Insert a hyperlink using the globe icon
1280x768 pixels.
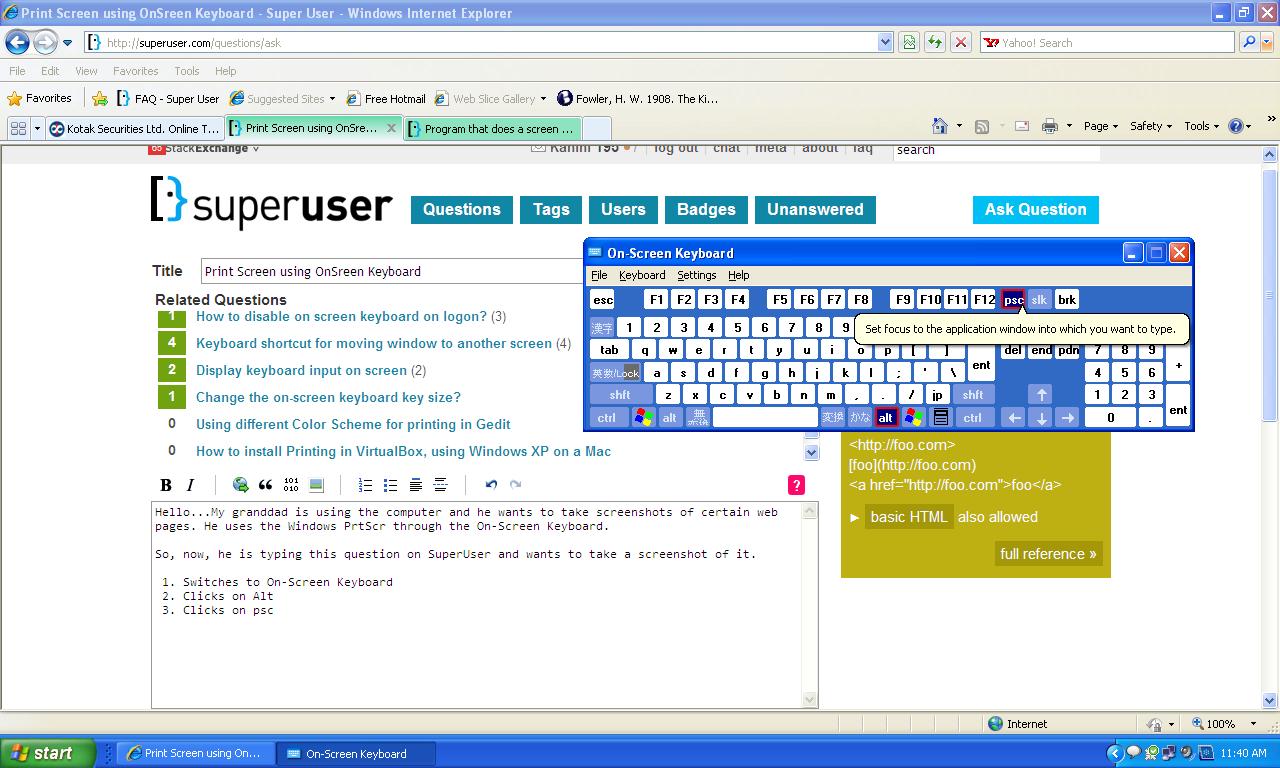pos(240,485)
